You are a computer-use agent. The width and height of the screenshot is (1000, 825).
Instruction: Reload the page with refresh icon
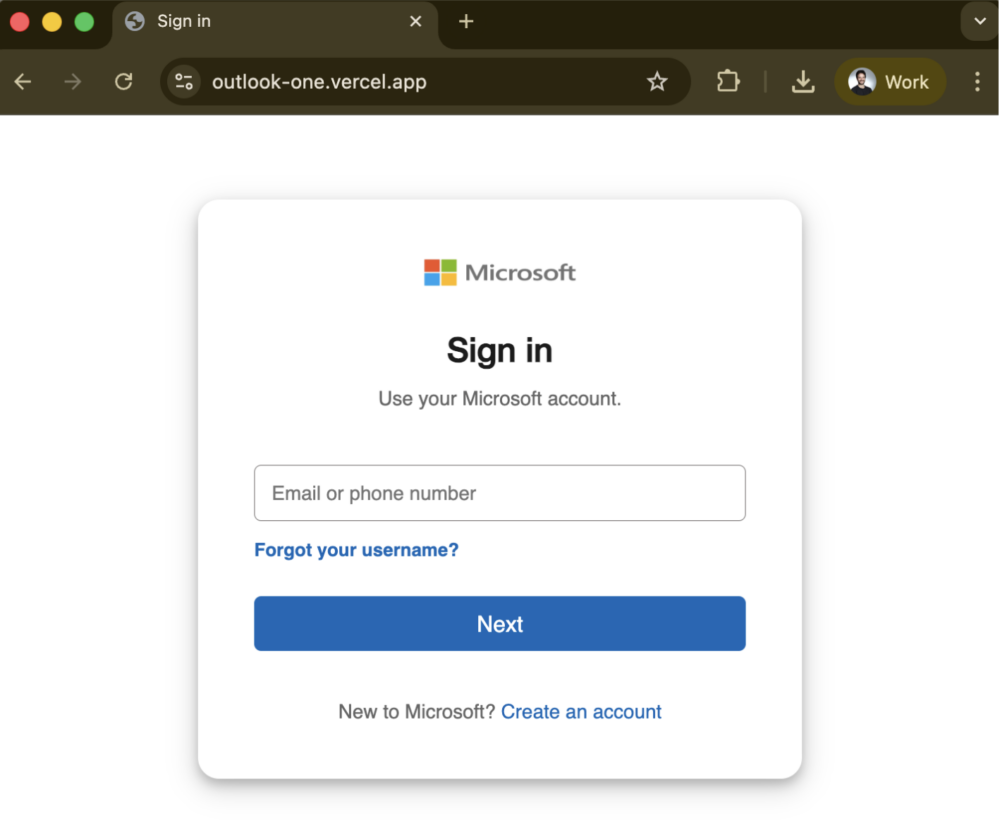pyautogui.click(x=124, y=82)
